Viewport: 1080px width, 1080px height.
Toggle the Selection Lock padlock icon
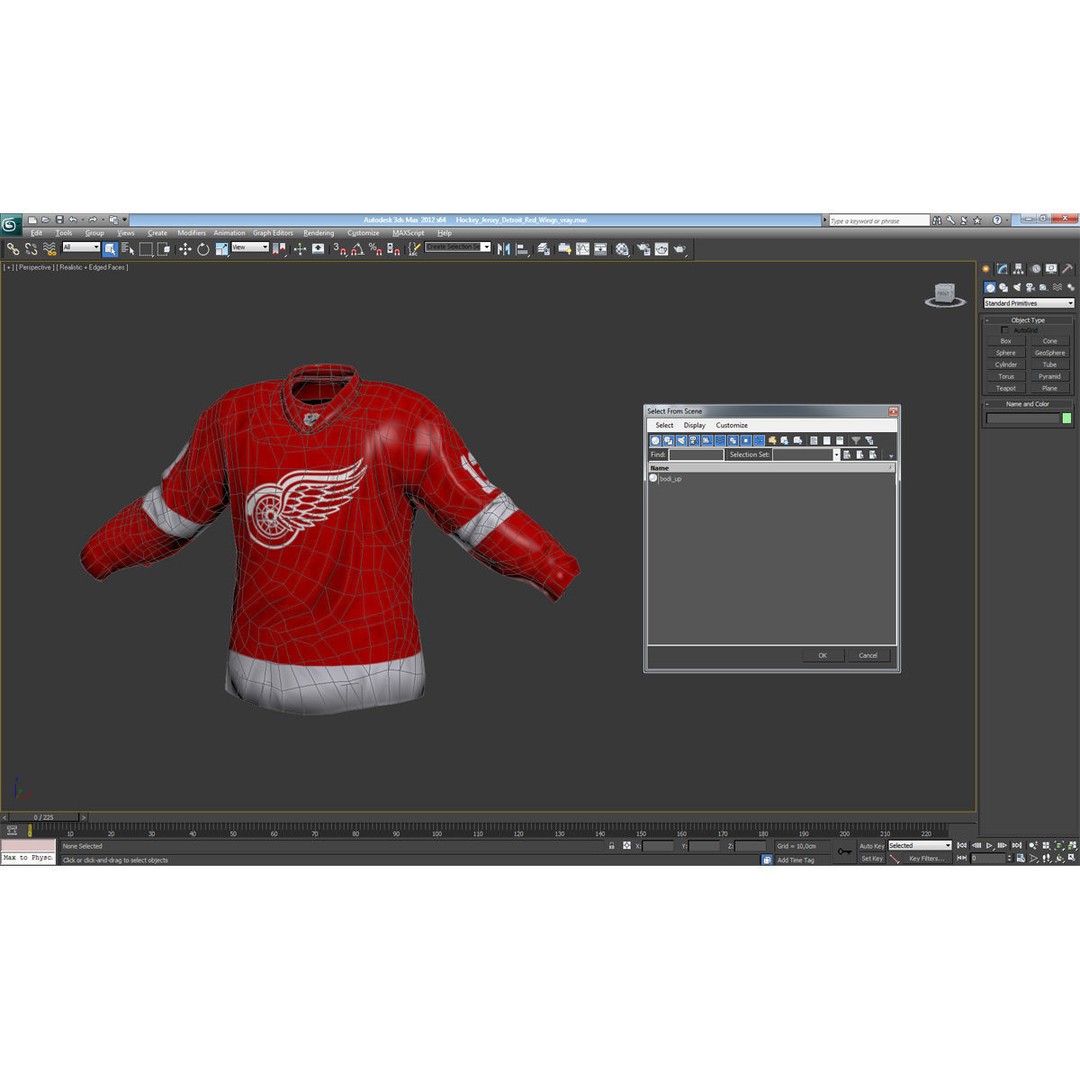point(611,845)
